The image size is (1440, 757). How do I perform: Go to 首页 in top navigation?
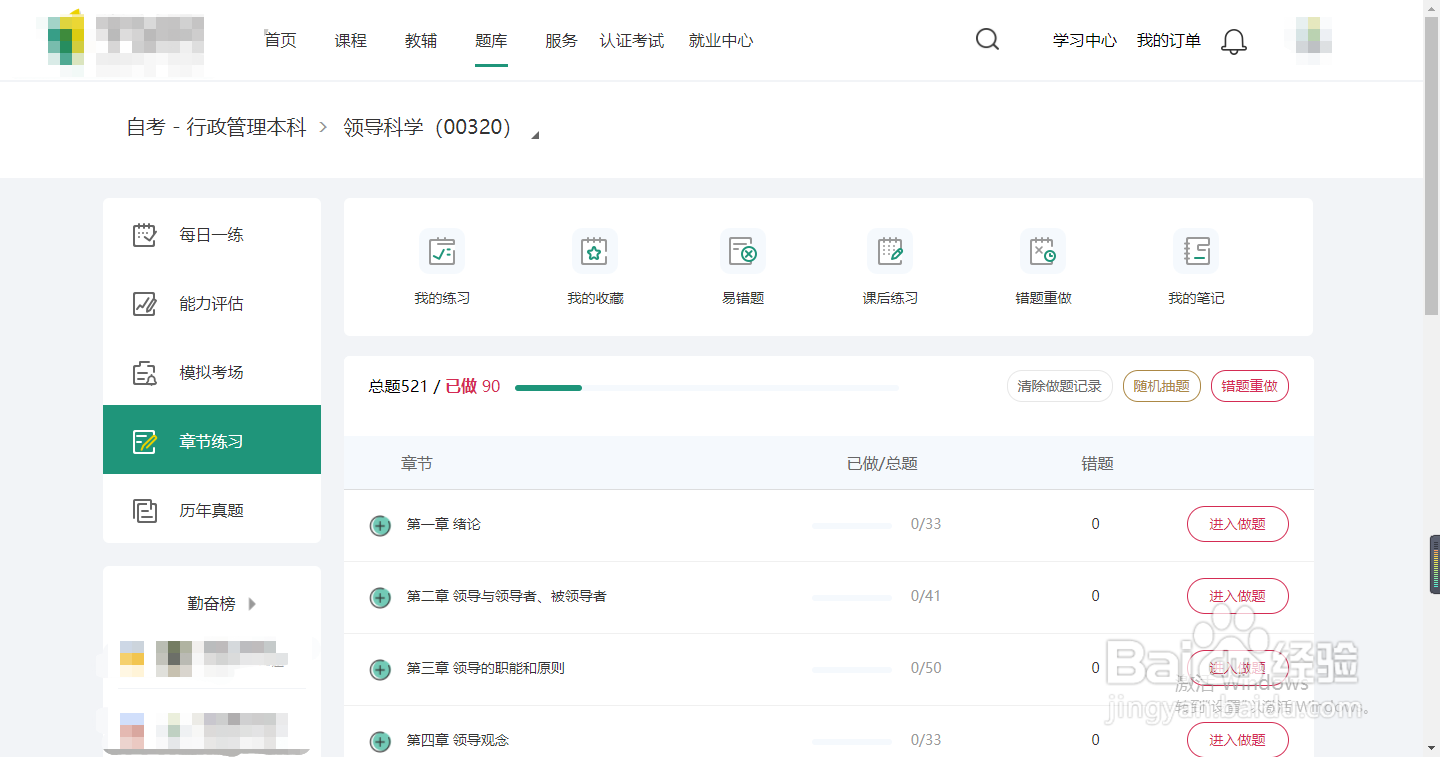point(281,40)
